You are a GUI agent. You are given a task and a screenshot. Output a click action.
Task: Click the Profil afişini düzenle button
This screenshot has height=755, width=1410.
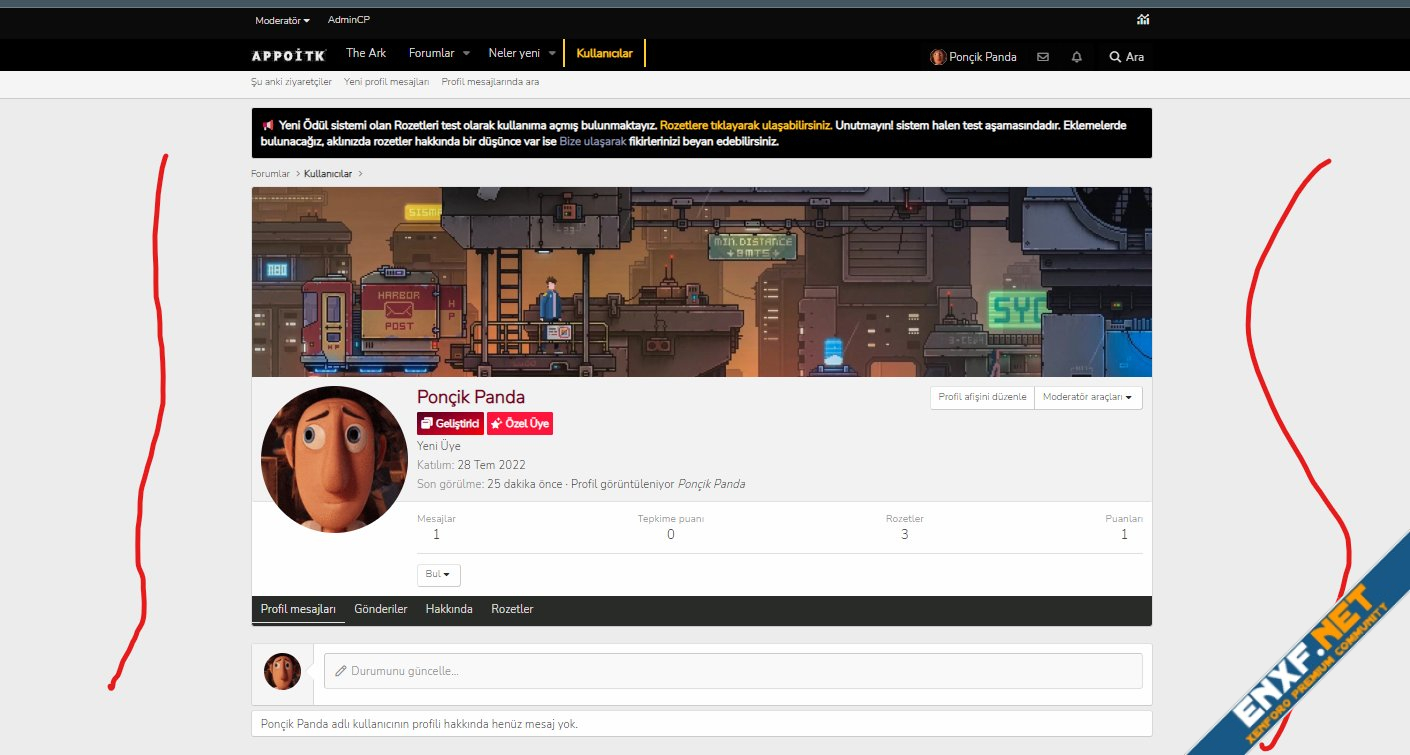[x=982, y=397]
